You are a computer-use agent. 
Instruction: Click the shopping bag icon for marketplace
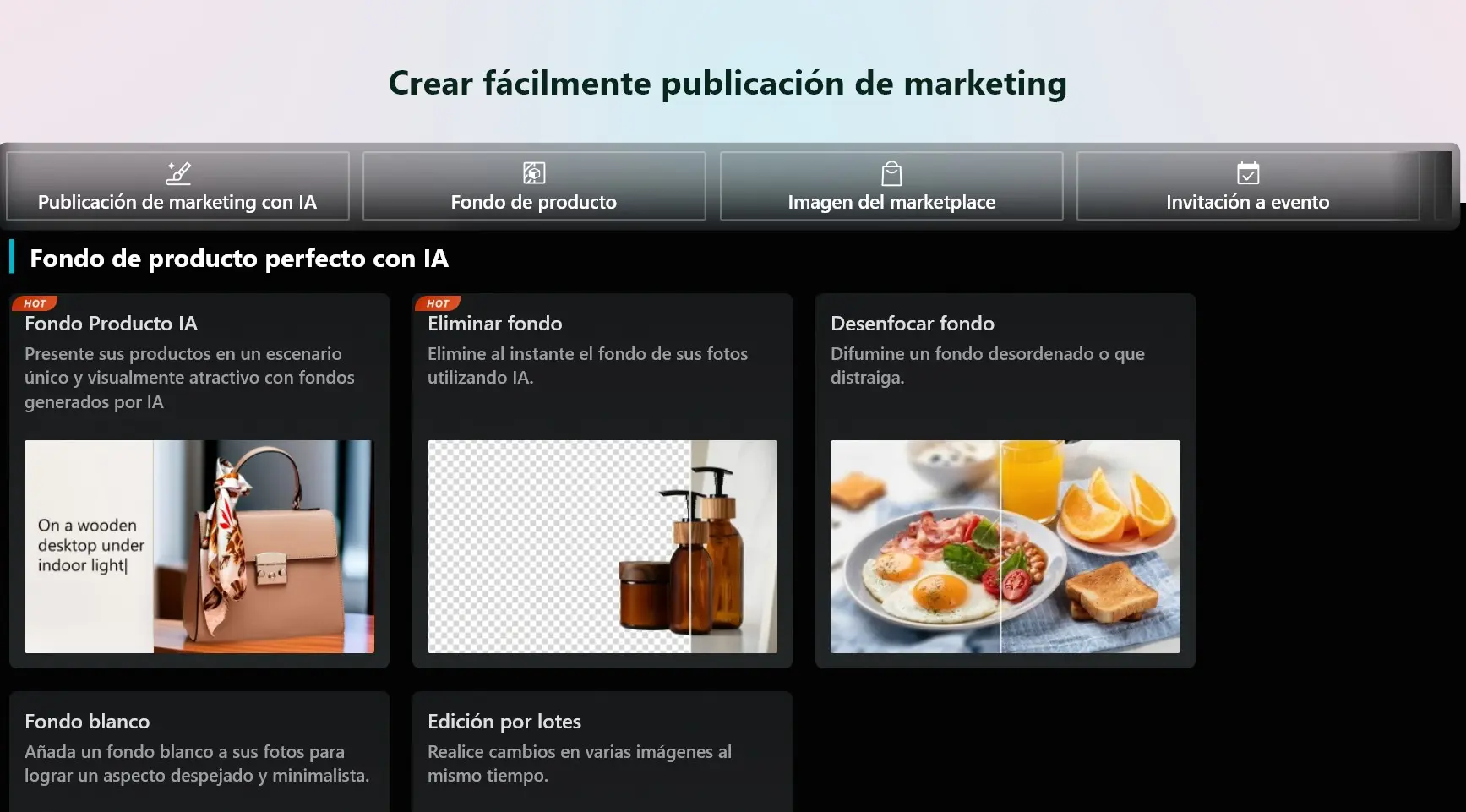891,173
